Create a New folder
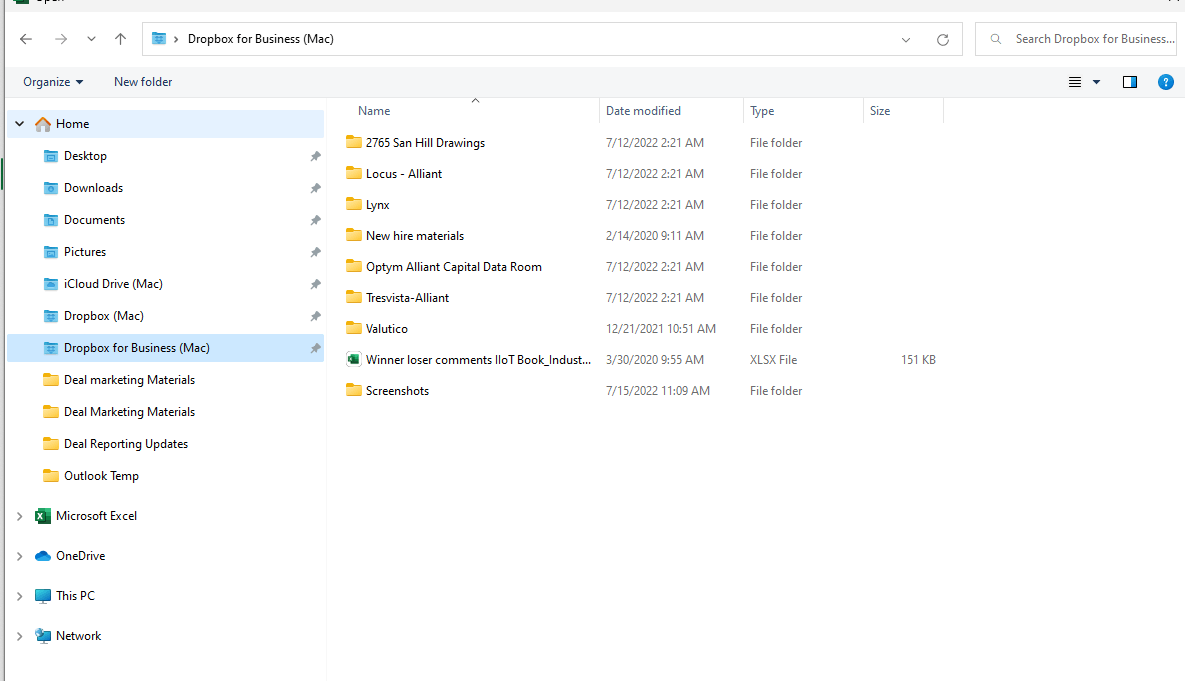 click(143, 82)
